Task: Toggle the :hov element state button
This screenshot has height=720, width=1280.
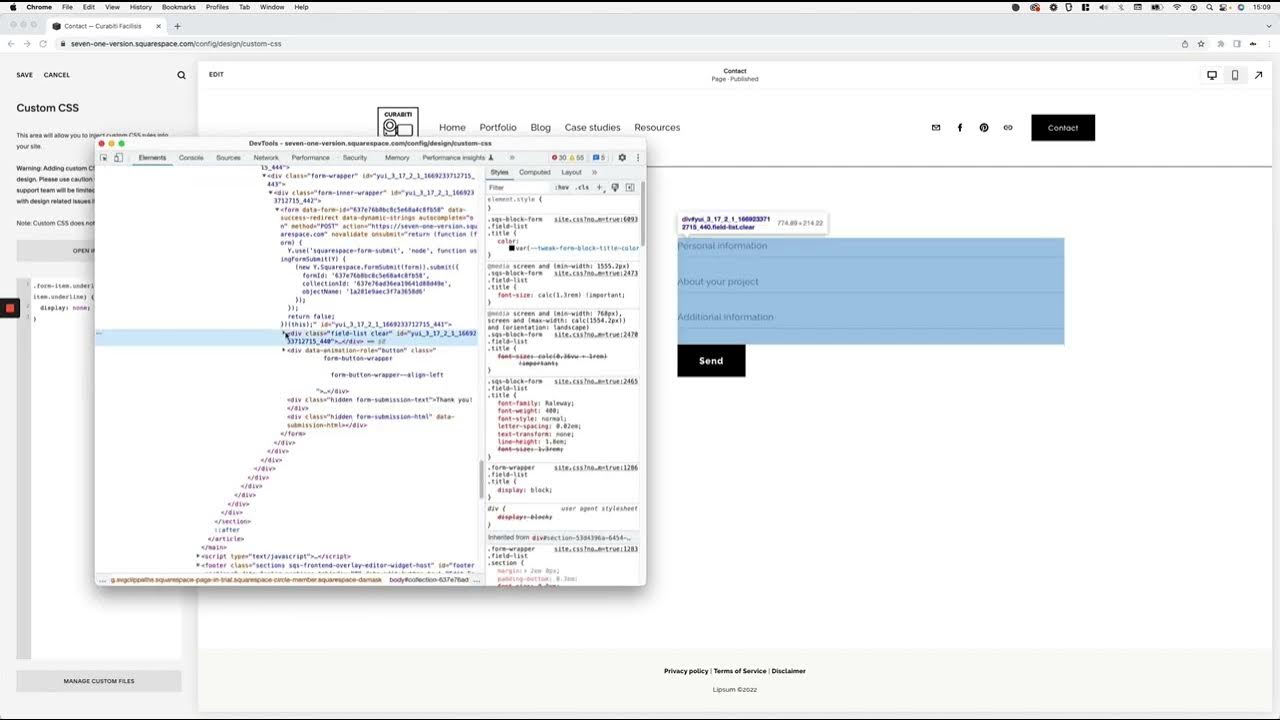Action: (x=562, y=187)
